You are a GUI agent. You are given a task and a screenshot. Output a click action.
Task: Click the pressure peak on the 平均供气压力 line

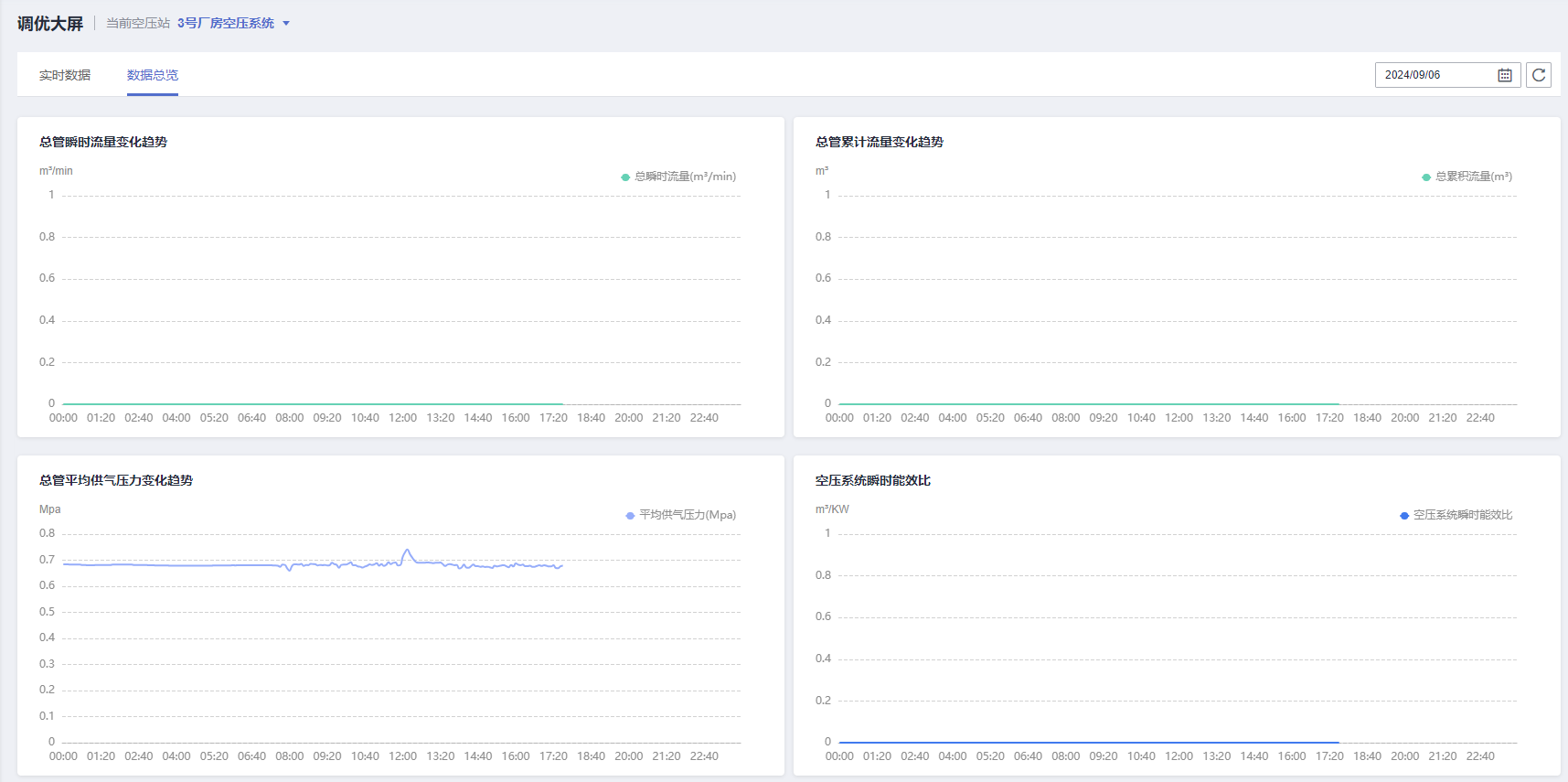pyautogui.click(x=407, y=551)
